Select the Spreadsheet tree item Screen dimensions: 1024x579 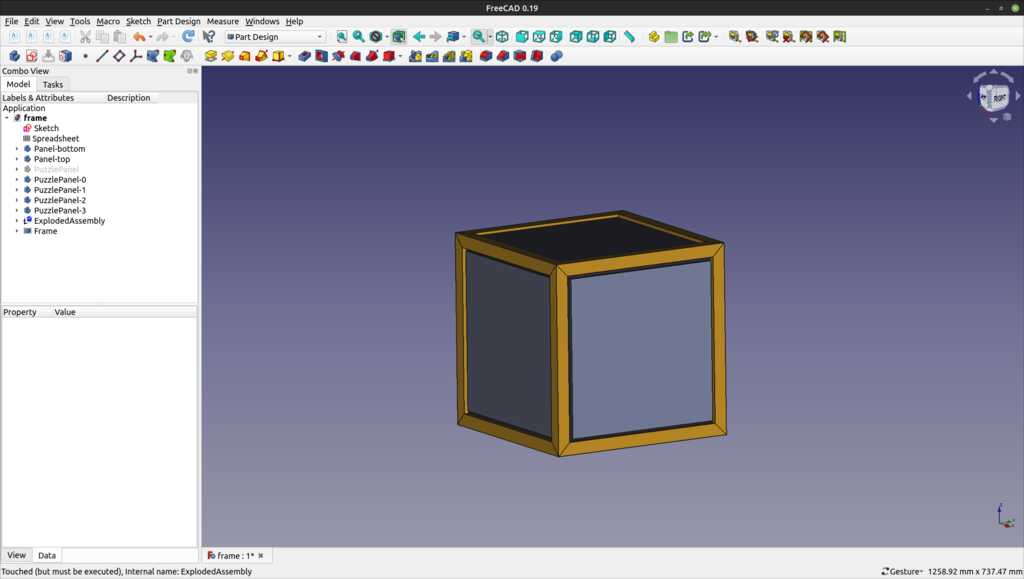[x=56, y=138]
